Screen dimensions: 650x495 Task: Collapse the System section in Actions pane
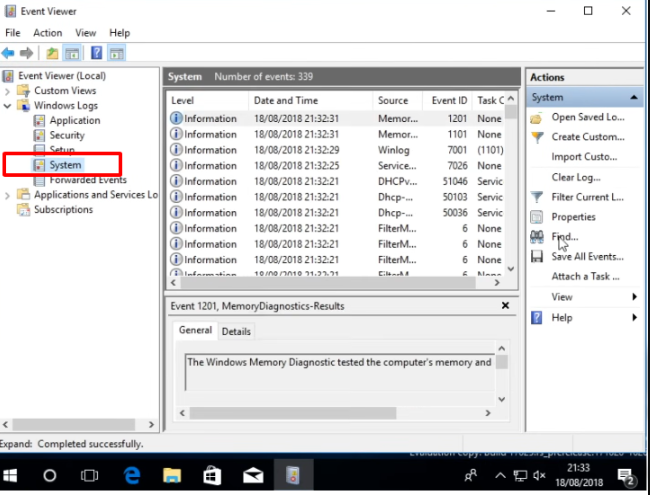coord(634,98)
